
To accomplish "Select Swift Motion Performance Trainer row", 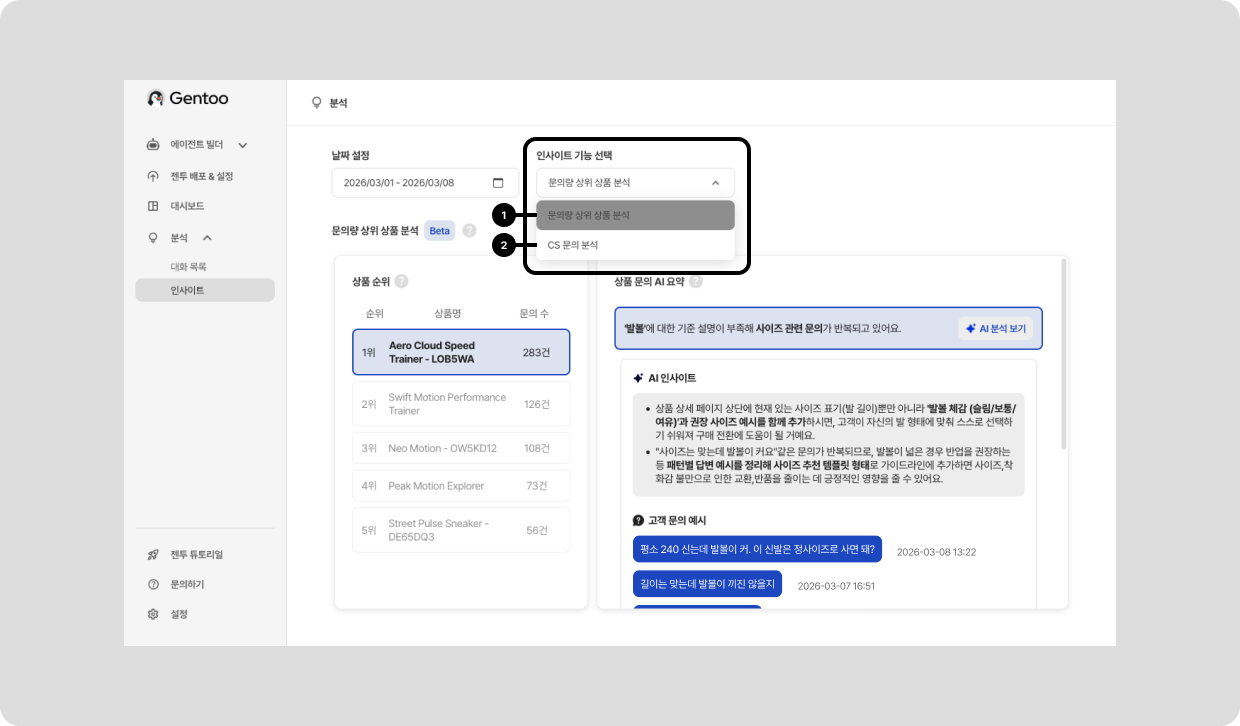I will click(x=461, y=404).
